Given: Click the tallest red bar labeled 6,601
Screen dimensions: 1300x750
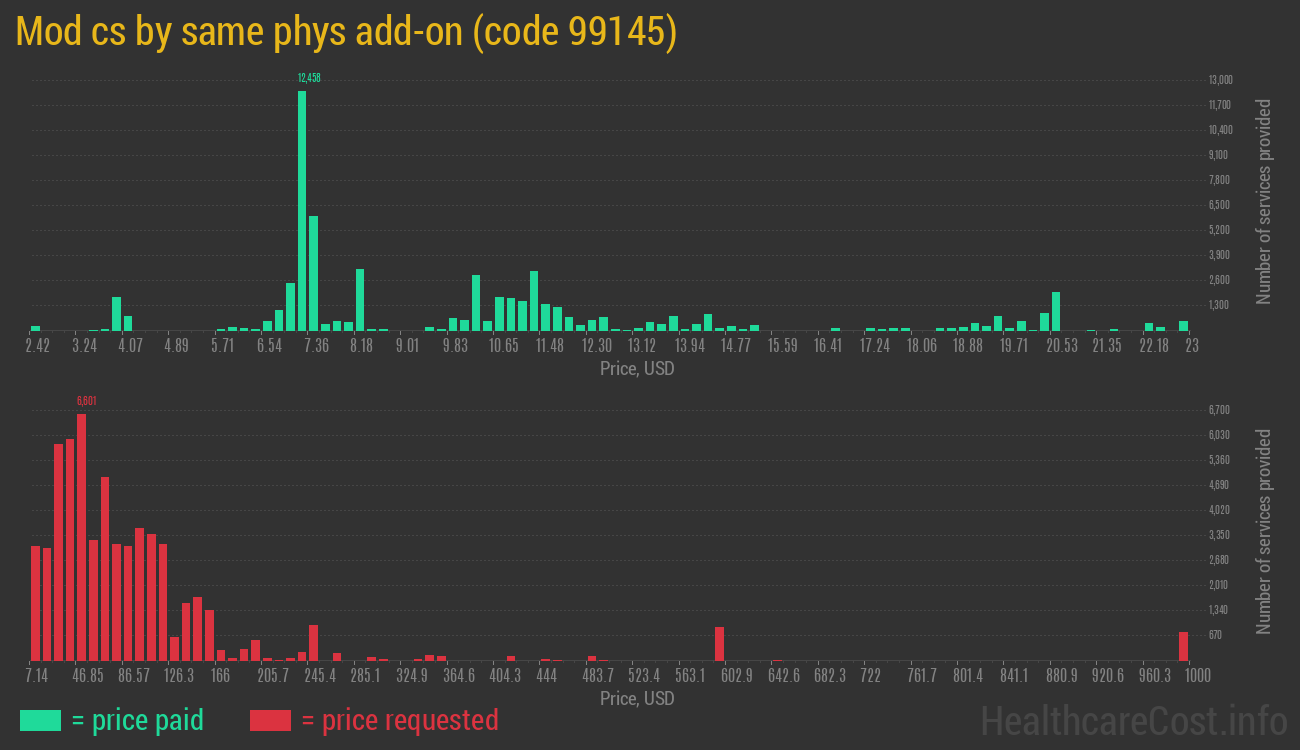Looking at the screenshot, I should click(81, 537).
